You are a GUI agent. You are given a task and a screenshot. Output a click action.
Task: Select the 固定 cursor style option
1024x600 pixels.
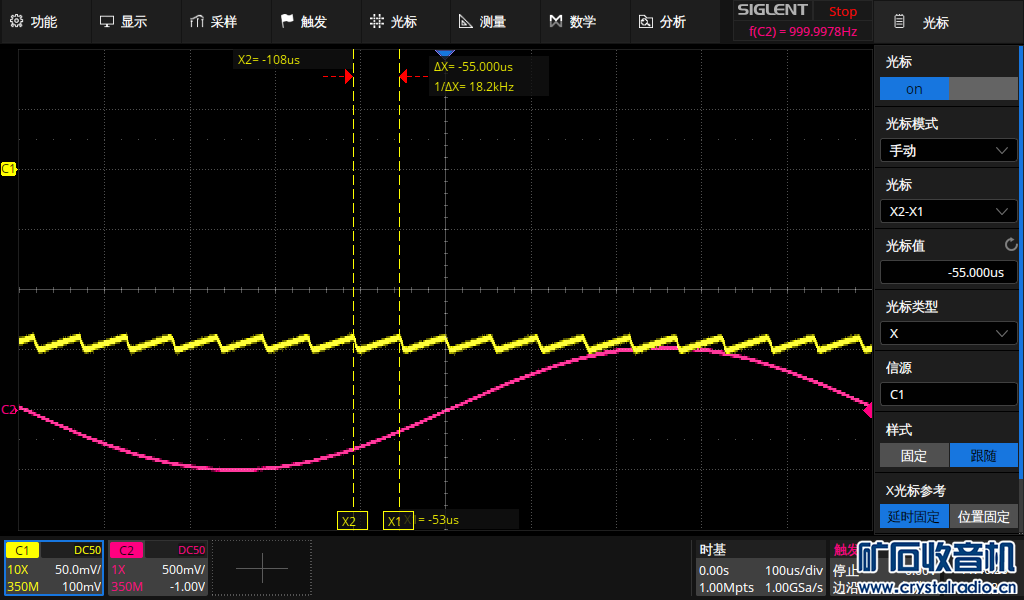coord(914,455)
